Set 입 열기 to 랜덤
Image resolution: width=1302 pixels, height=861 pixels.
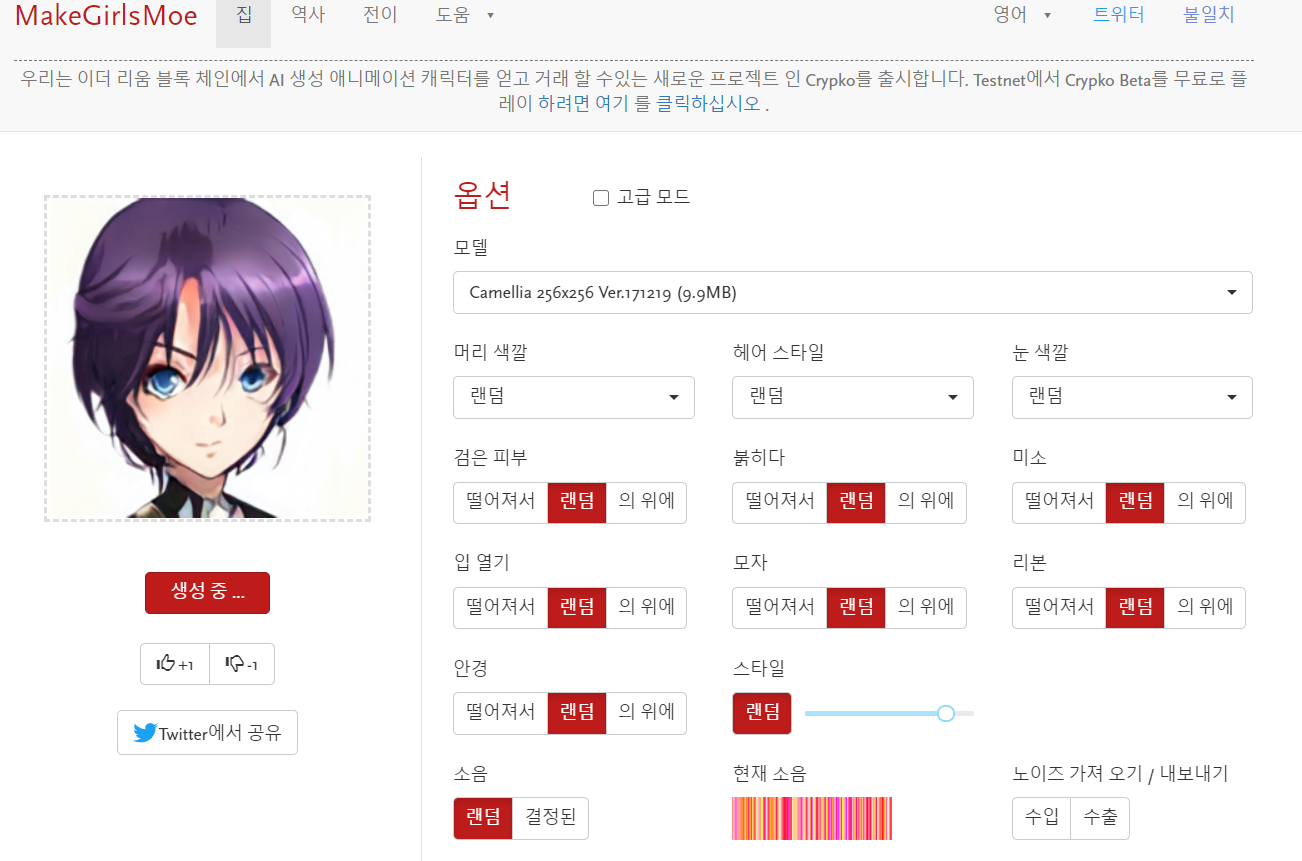[x=577, y=607]
